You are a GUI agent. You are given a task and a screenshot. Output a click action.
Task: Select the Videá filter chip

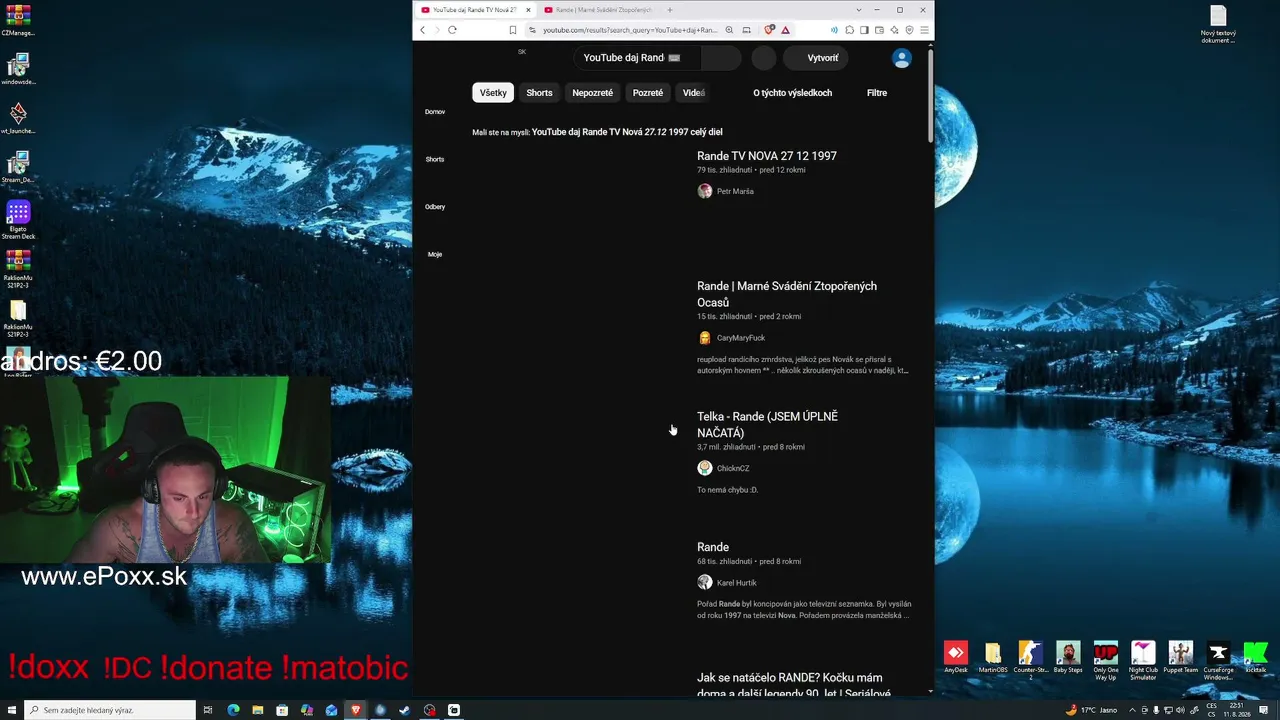[694, 93]
